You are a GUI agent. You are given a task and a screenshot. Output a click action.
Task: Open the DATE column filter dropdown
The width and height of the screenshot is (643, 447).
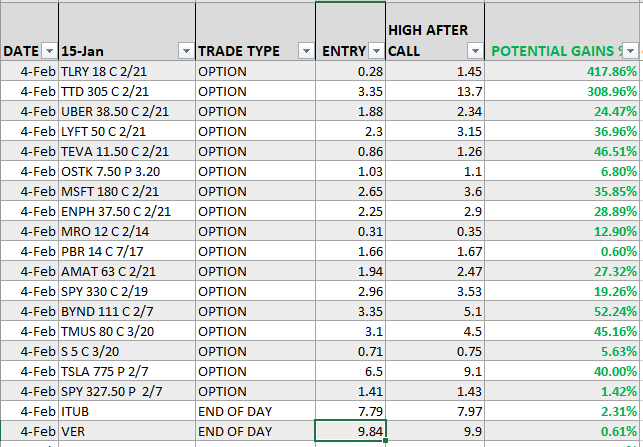click(49, 51)
